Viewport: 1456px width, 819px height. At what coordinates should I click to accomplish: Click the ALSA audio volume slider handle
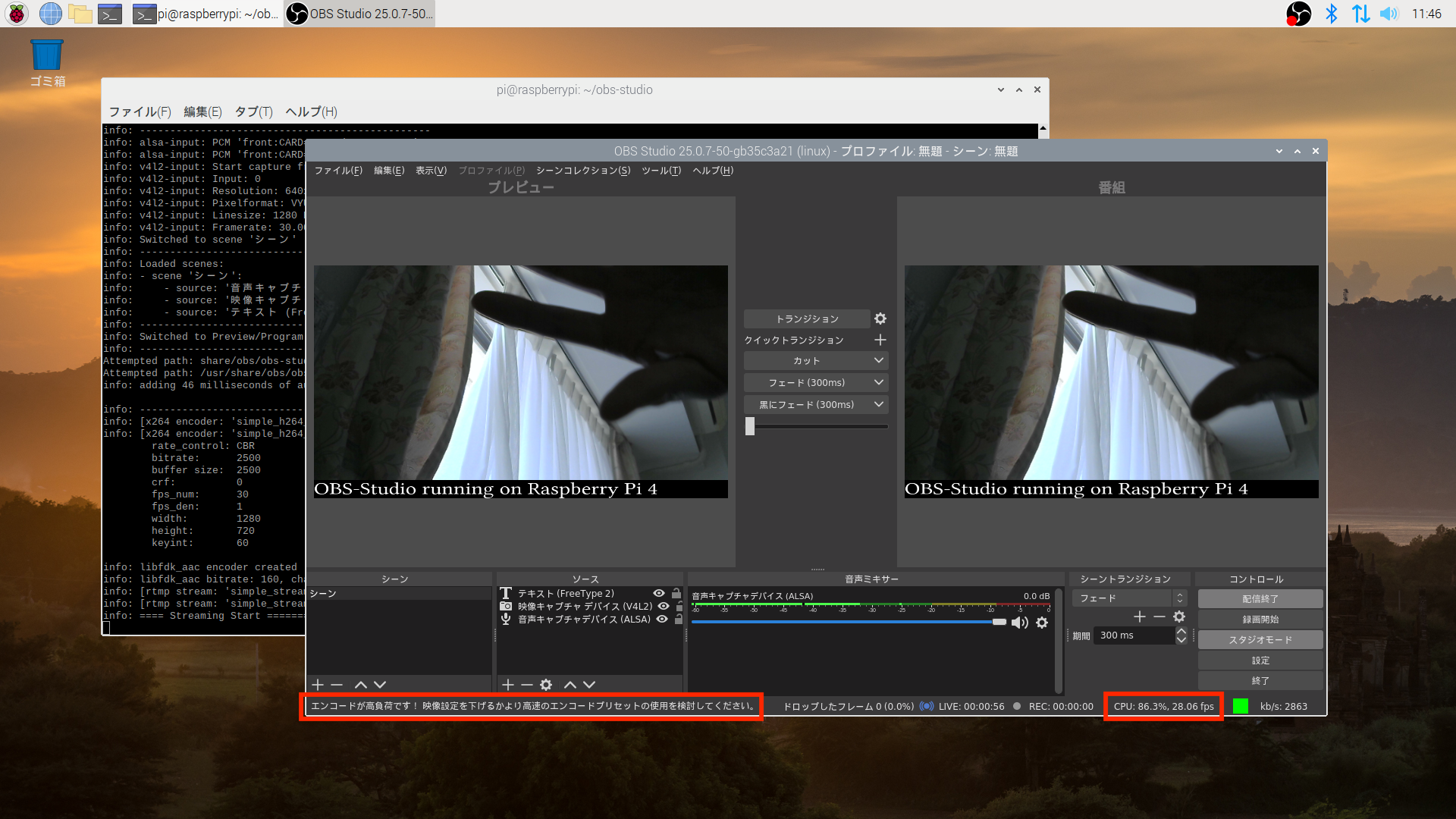pyautogui.click(x=999, y=622)
